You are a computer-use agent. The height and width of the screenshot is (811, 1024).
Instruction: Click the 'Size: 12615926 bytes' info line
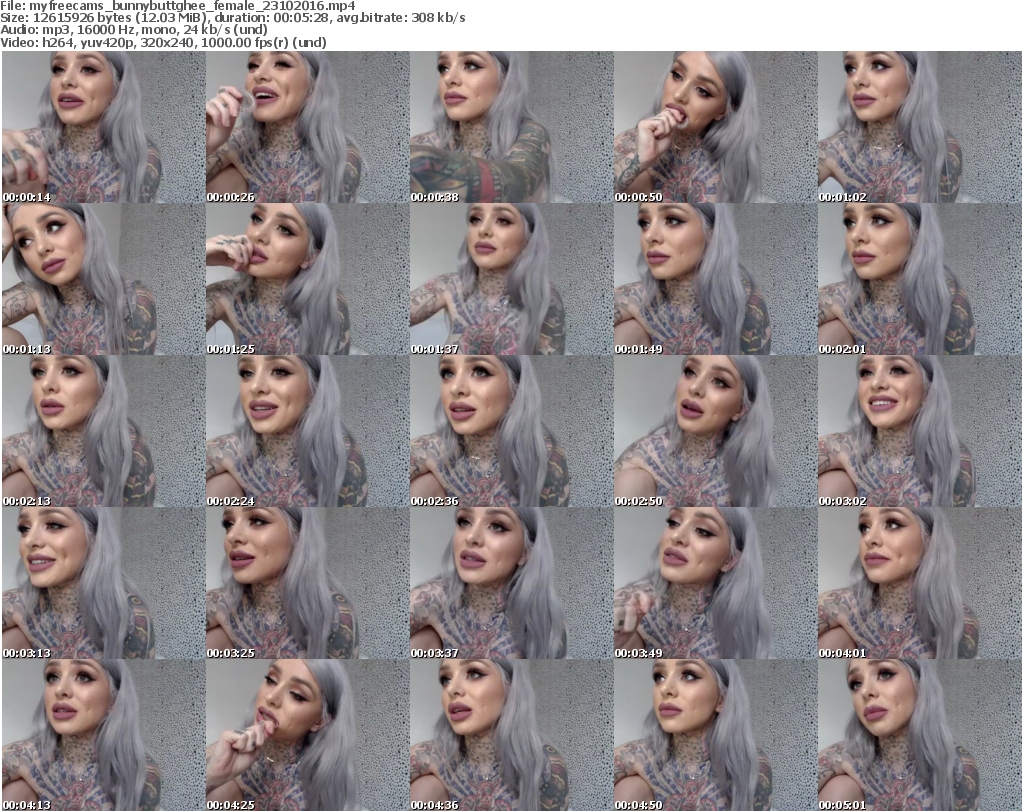point(232,18)
